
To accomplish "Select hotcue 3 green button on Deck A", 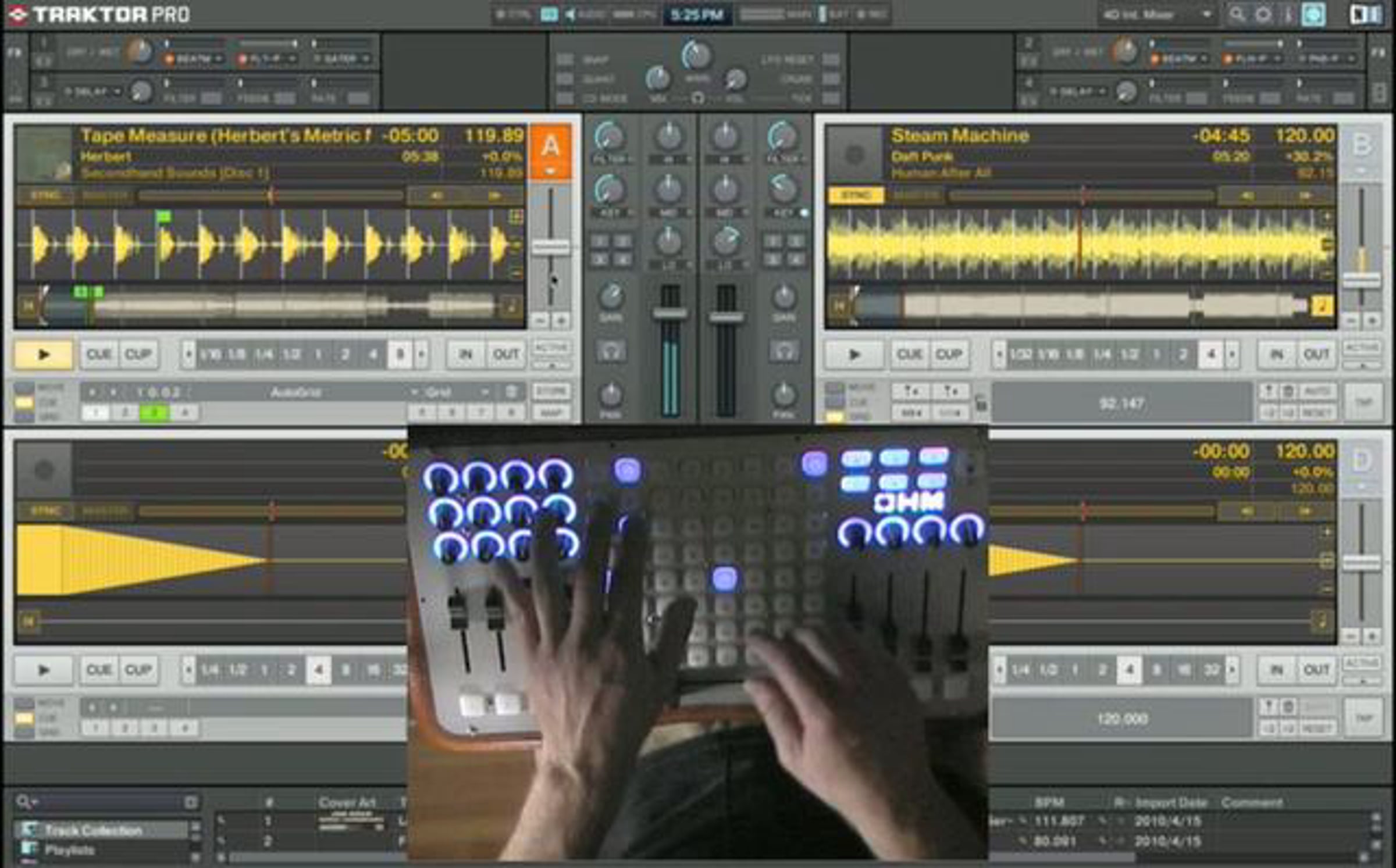I will pos(155,413).
